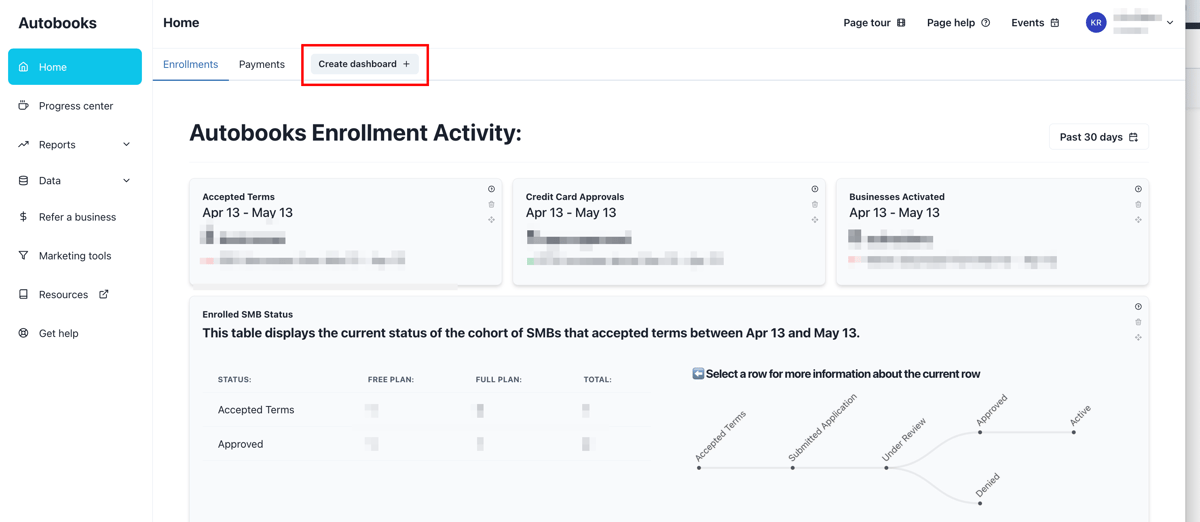Delete the Credit Card Approvals card via trash
This screenshot has height=522, width=1200.
(x=815, y=204)
